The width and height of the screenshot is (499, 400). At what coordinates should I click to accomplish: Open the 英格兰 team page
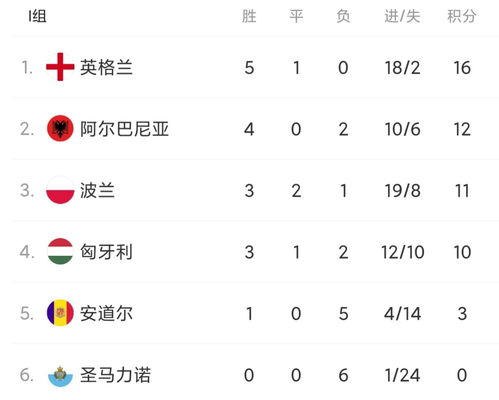pos(106,67)
